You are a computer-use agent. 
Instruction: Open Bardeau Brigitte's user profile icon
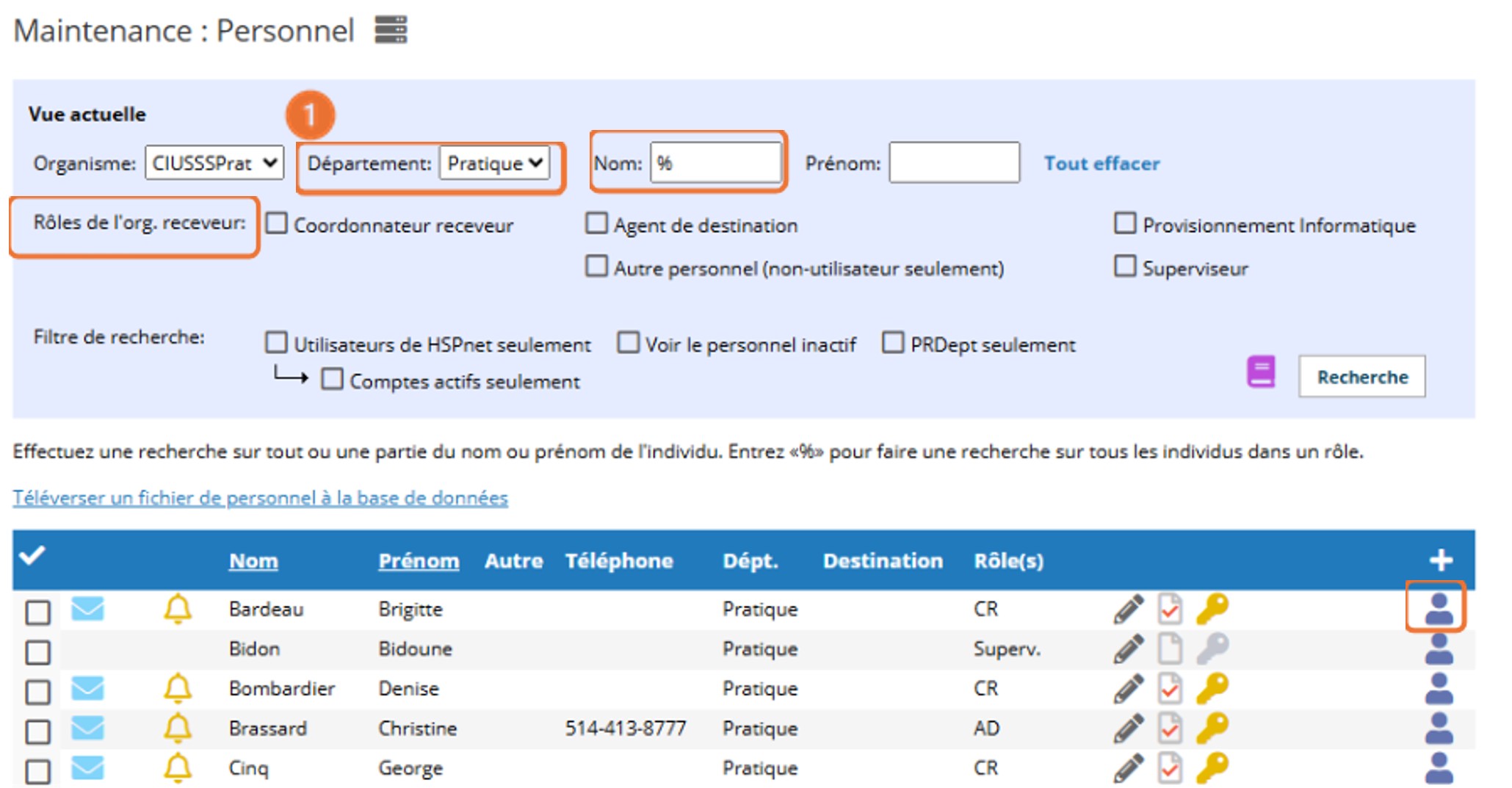[1438, 609]
